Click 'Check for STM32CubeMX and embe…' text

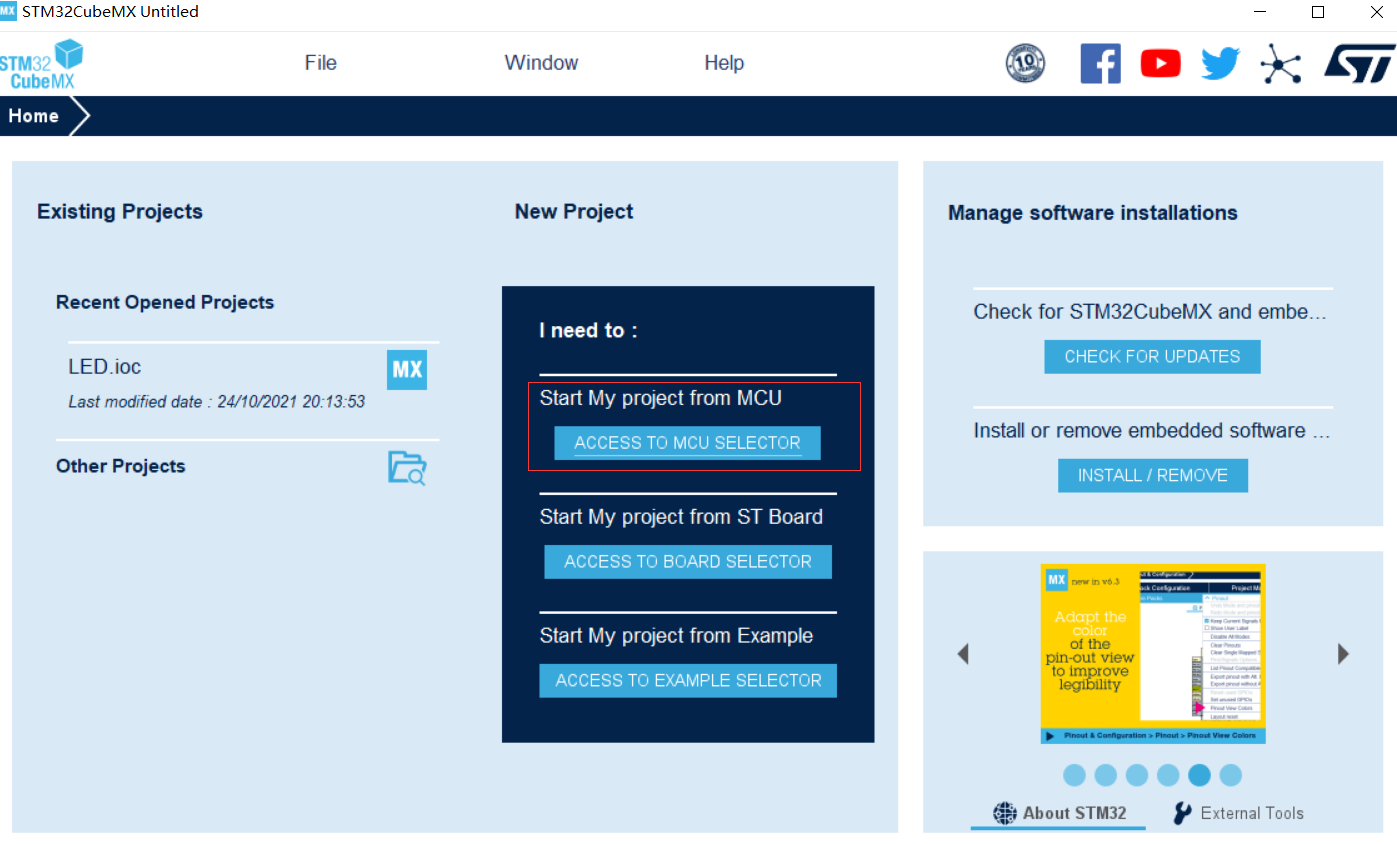tap(1150, 312)
